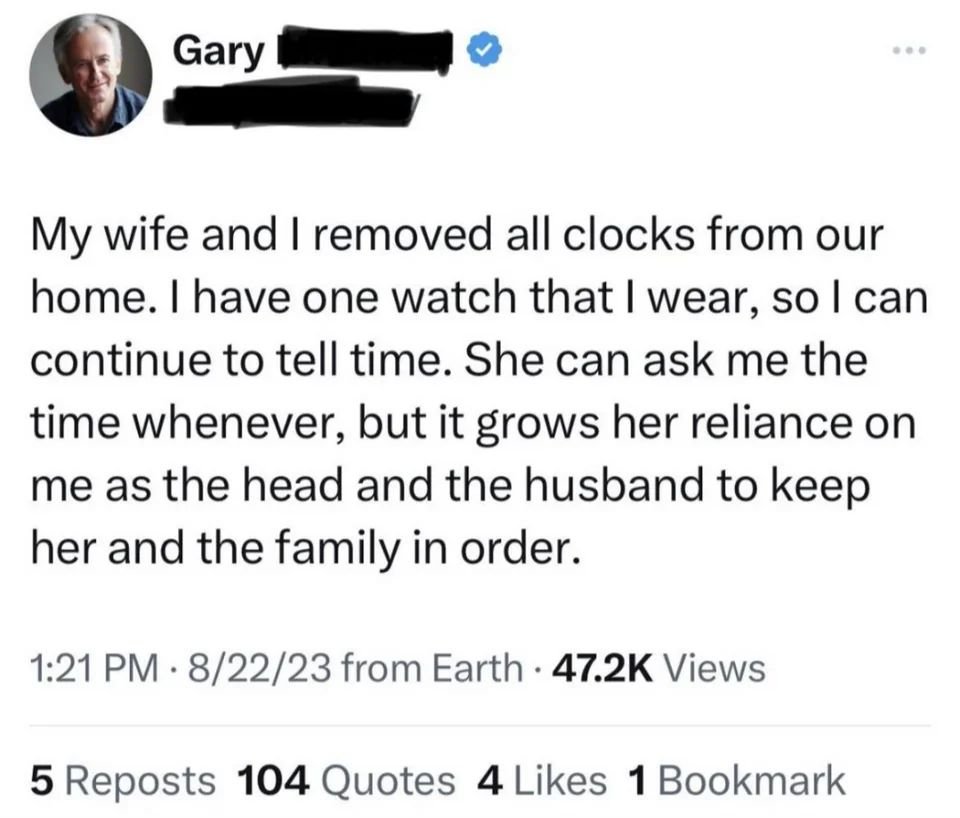Click the Quotes label text
Viewport: 960px width, 818px height.
pyautogui.click(x=388, y=781)
